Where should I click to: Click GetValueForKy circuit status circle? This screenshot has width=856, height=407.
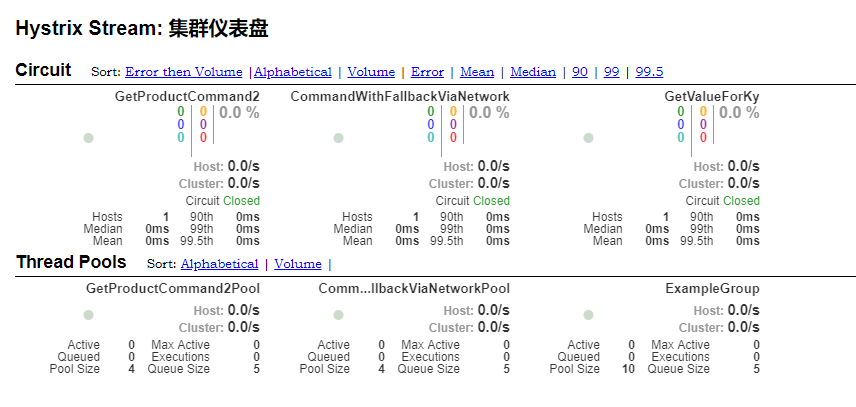tap(588, 138)
